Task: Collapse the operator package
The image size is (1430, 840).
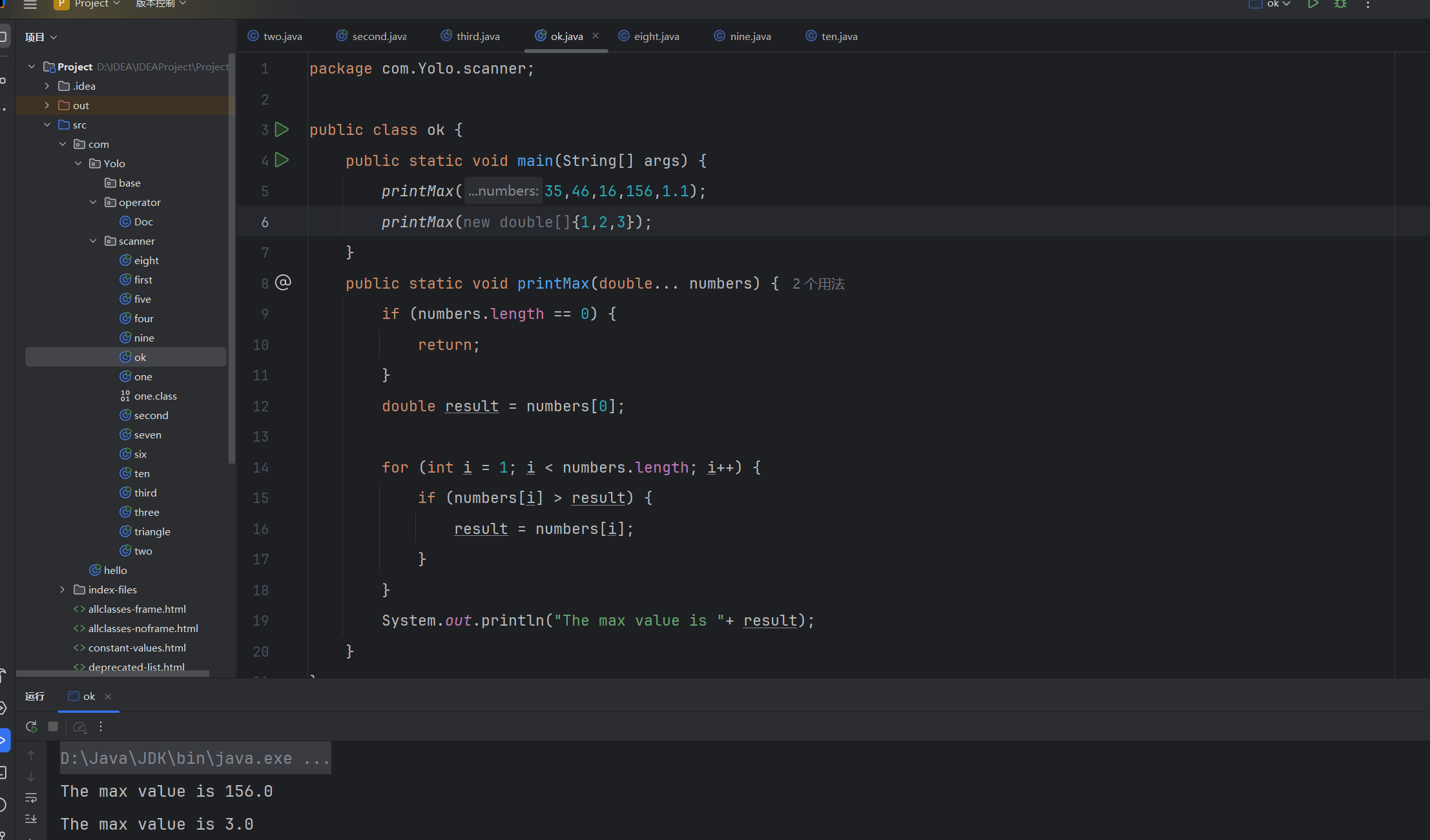Action: click(93, 202)
